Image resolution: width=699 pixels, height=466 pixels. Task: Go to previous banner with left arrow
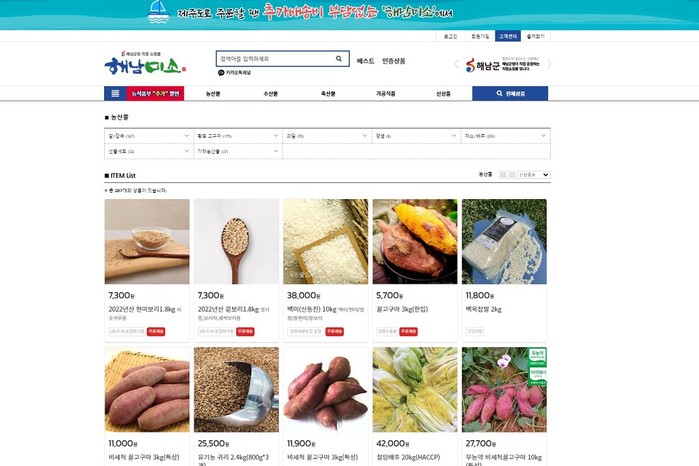(x=456, y=64)
